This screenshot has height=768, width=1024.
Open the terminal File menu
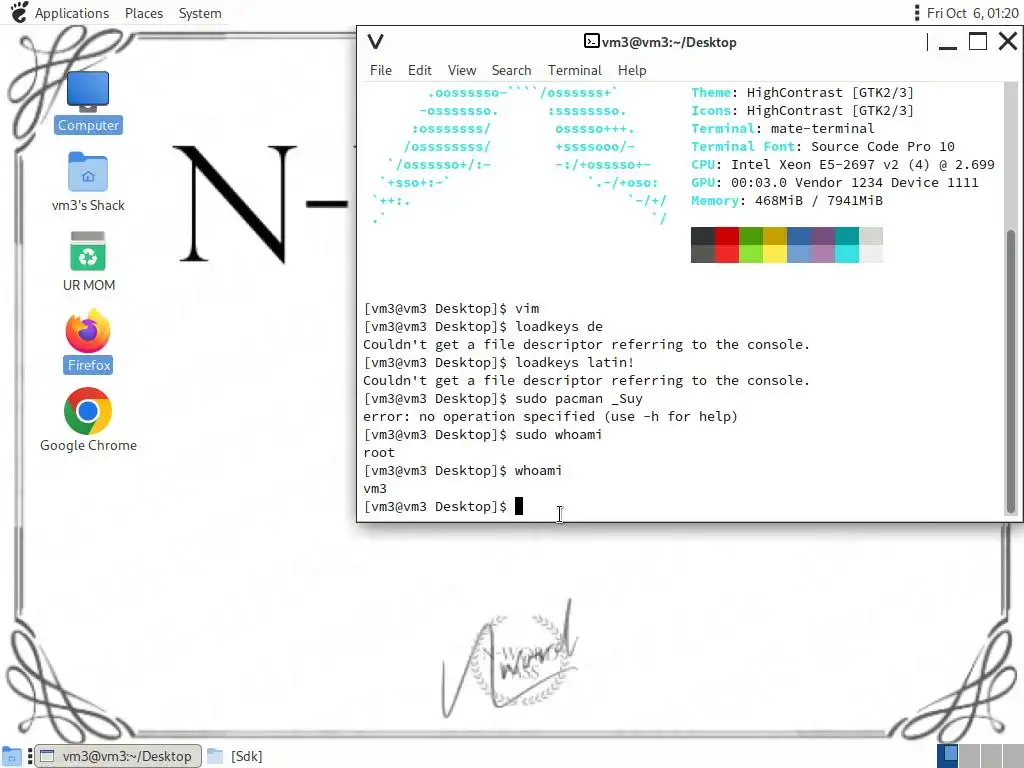point(381,70)
